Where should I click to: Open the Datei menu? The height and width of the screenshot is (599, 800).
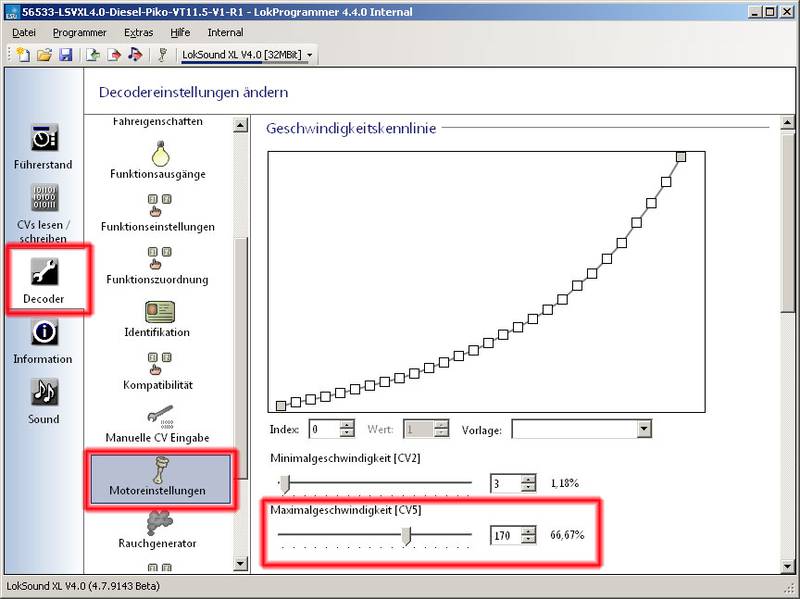pos(24,33)
